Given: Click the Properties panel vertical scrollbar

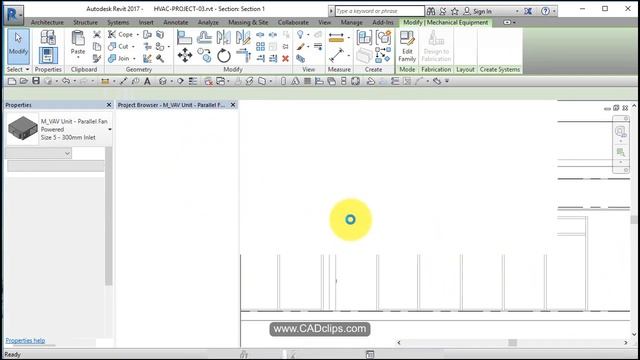Looking at the screenshot, I should click(x=109, y=216).
